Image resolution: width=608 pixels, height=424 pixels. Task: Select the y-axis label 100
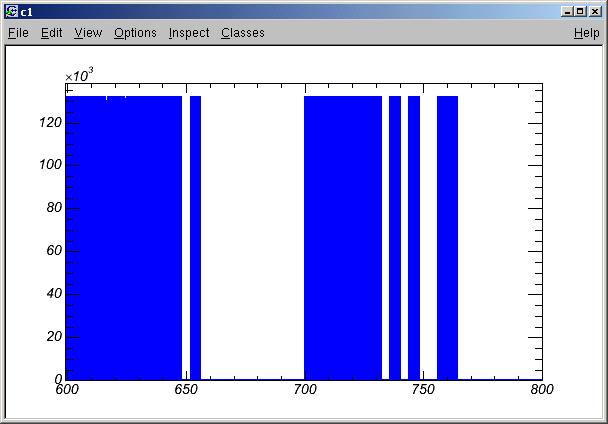pyautogui.click(x=50, y=165)
